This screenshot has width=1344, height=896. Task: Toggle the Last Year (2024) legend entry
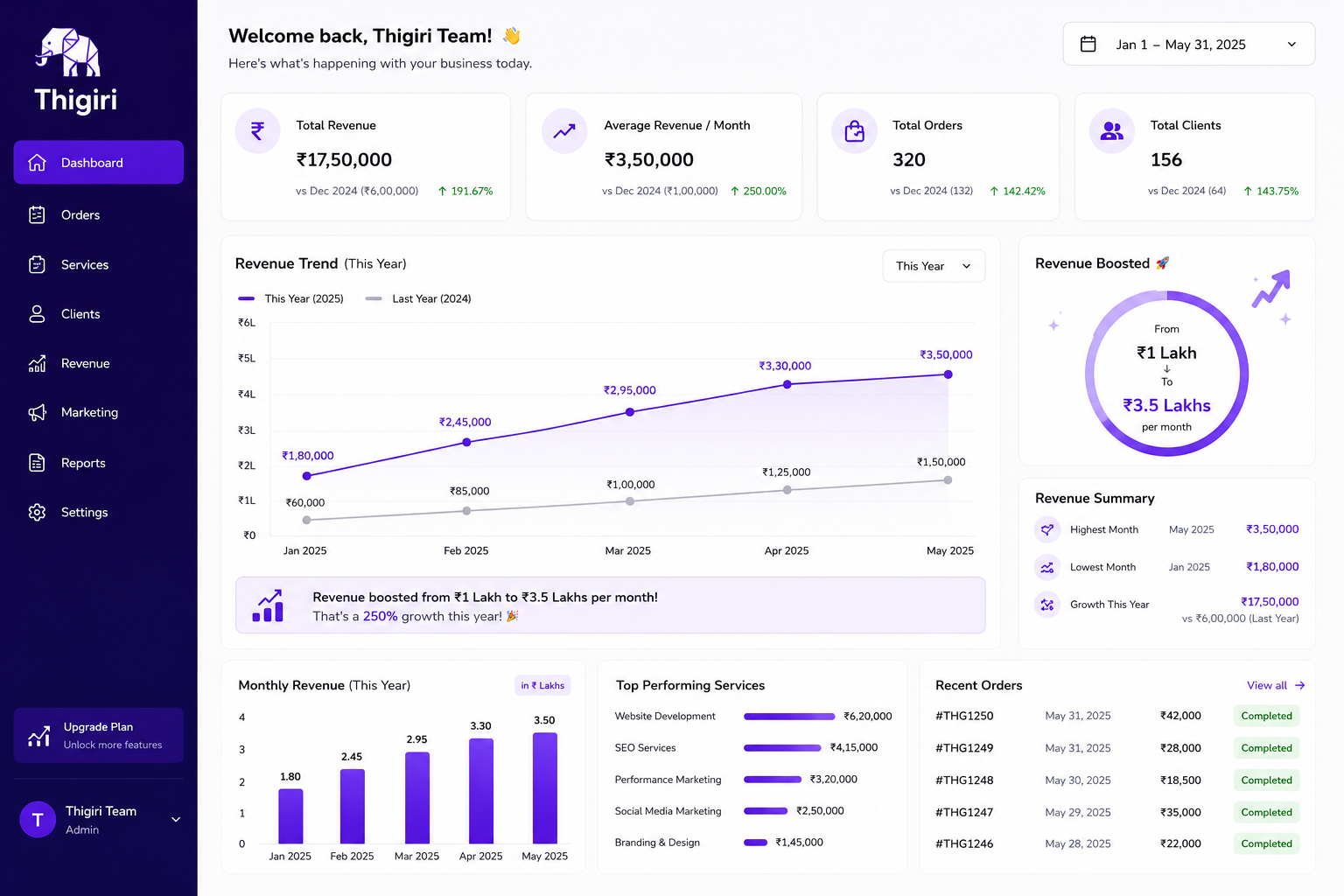(x=418, y=298)
